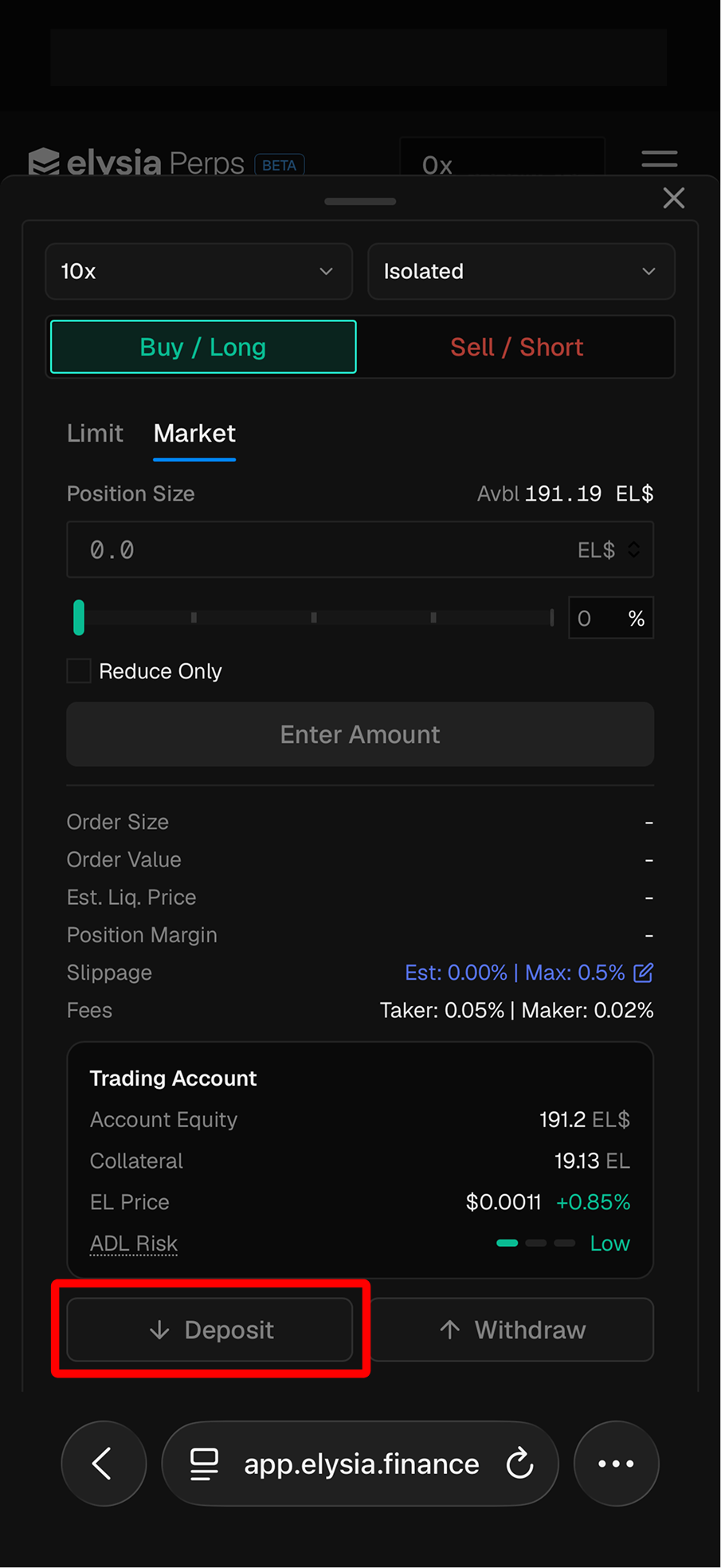Click the 25% tick mark on slider
Screen dimensions: 721x1568
pos(194,618)
